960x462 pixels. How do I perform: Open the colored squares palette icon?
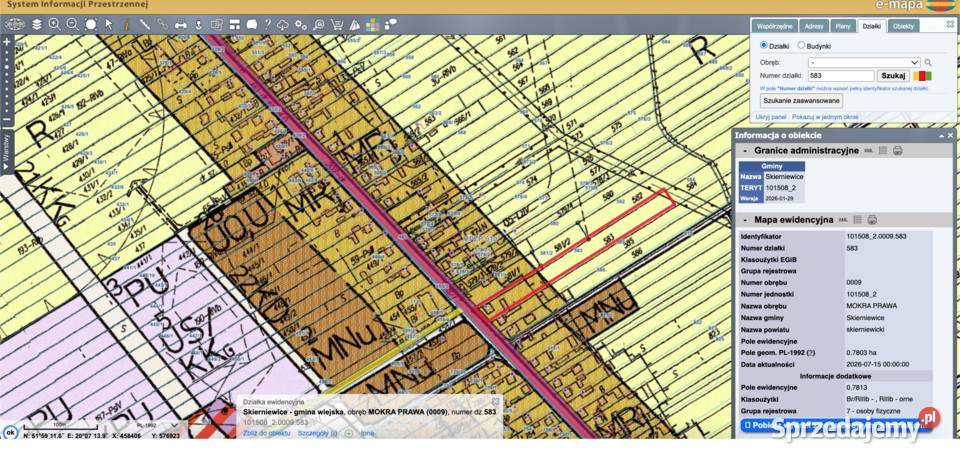click(371, 24)
